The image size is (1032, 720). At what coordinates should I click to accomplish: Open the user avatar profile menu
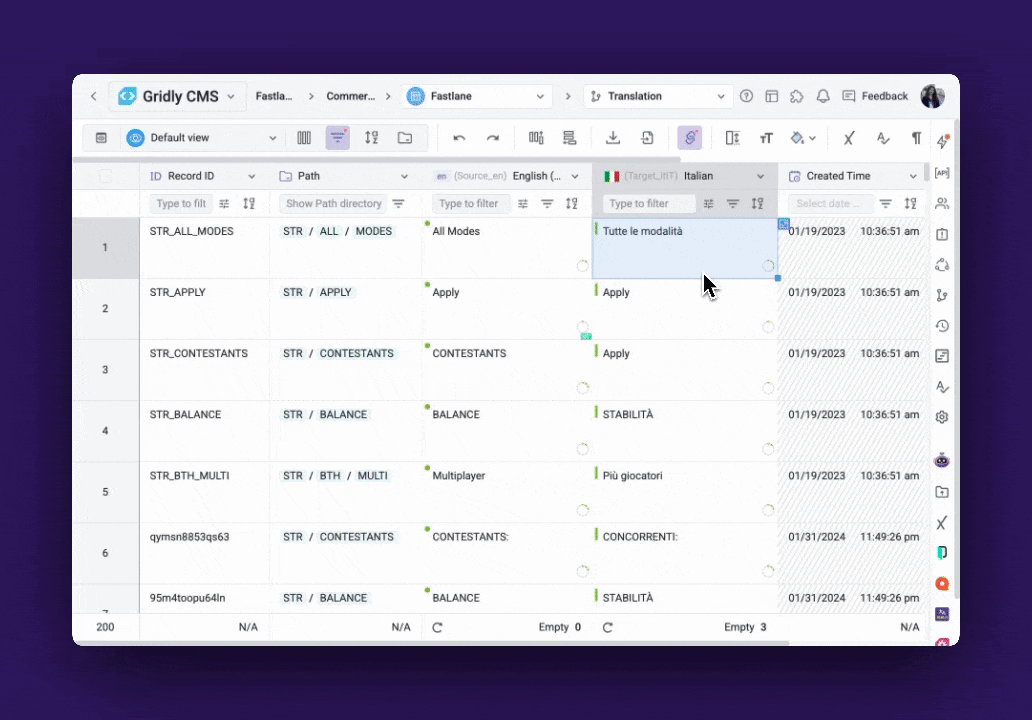pos(933,96)
